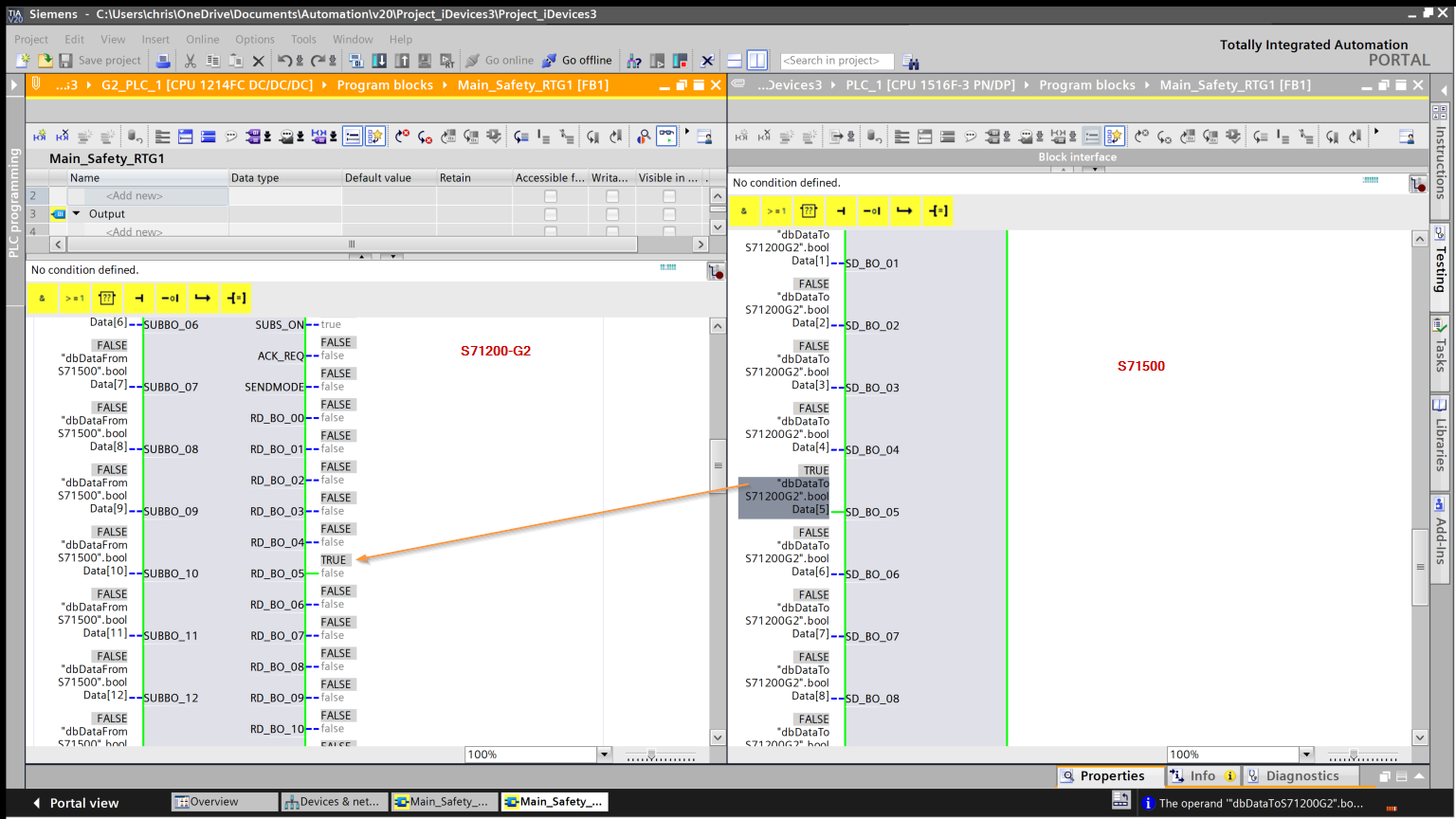Click the open branch arrow favorite, S71500 editor

pyautogui.click(x=904, y=210)
